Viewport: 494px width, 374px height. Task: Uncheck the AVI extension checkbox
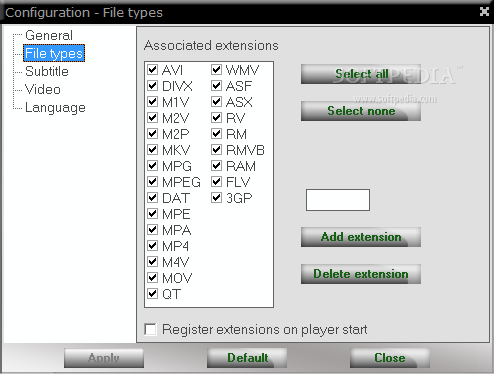(153, 70)
